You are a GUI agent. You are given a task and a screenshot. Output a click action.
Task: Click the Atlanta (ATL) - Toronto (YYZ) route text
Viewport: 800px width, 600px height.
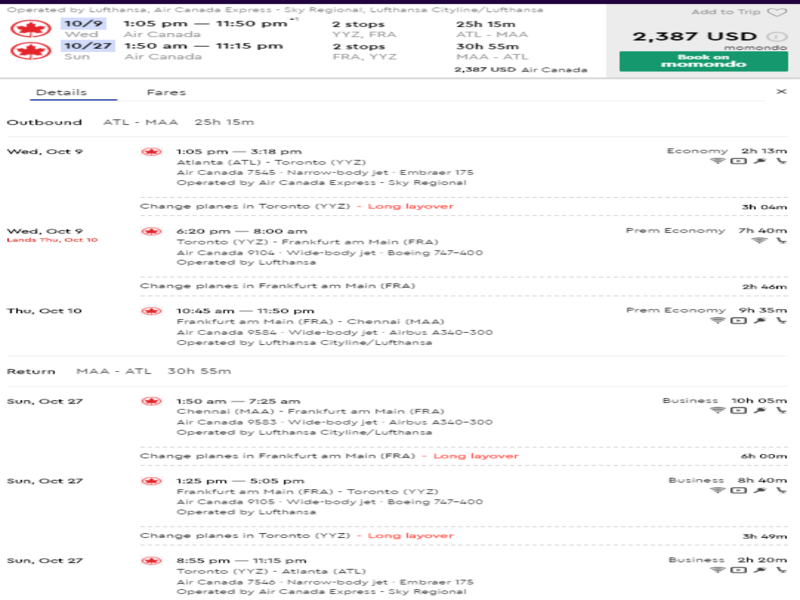[x=271, y=162]
